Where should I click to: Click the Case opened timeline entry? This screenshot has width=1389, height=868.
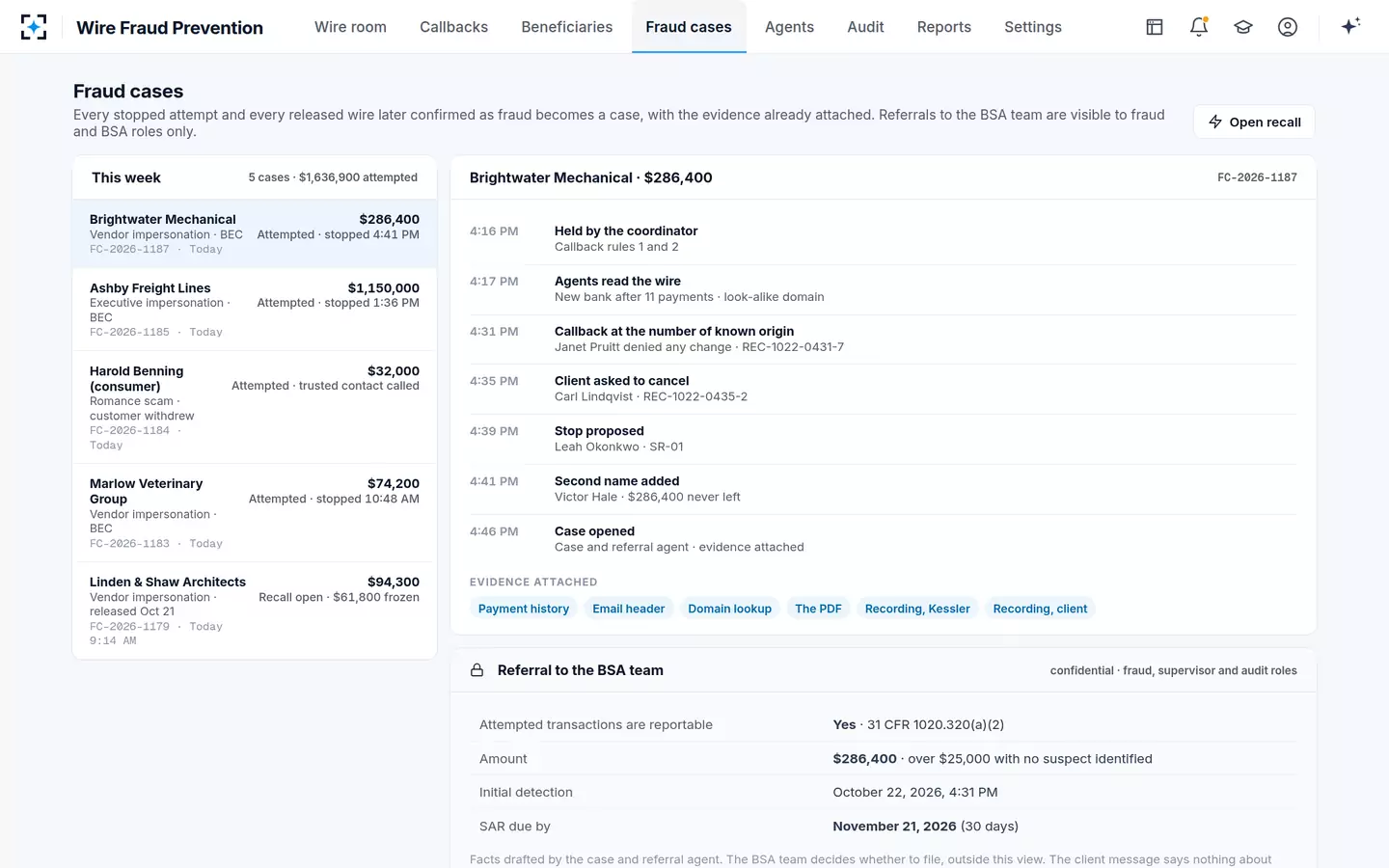[884, 539]
